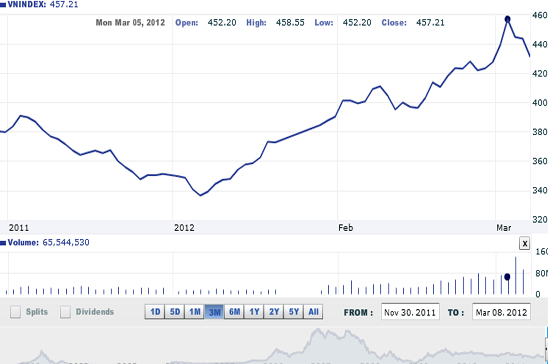Click the Mar axis label
The width and height of the screenshot is (550, 364).
point(504,228)
